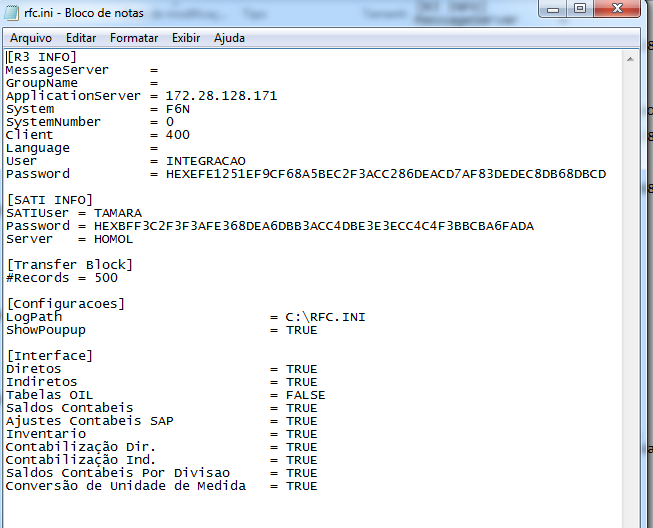
Task: Click the Client value 400
Action: point(177,135)
